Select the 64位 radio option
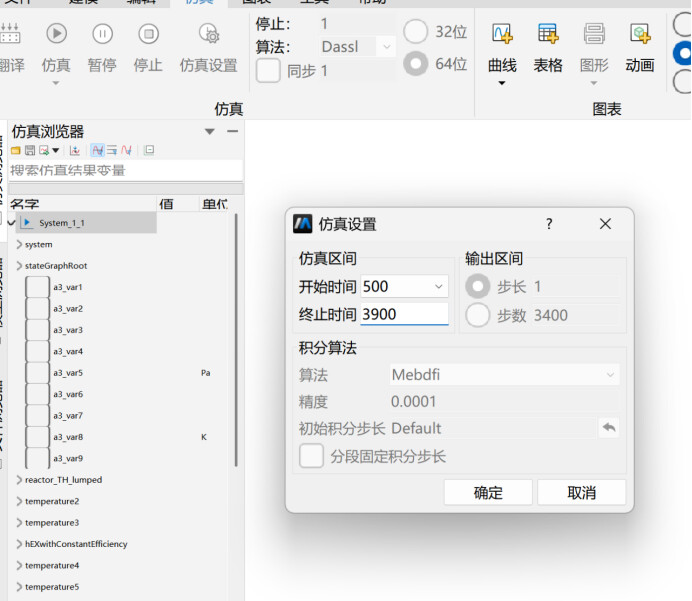The image size is (692, 601). coord(415,64)
